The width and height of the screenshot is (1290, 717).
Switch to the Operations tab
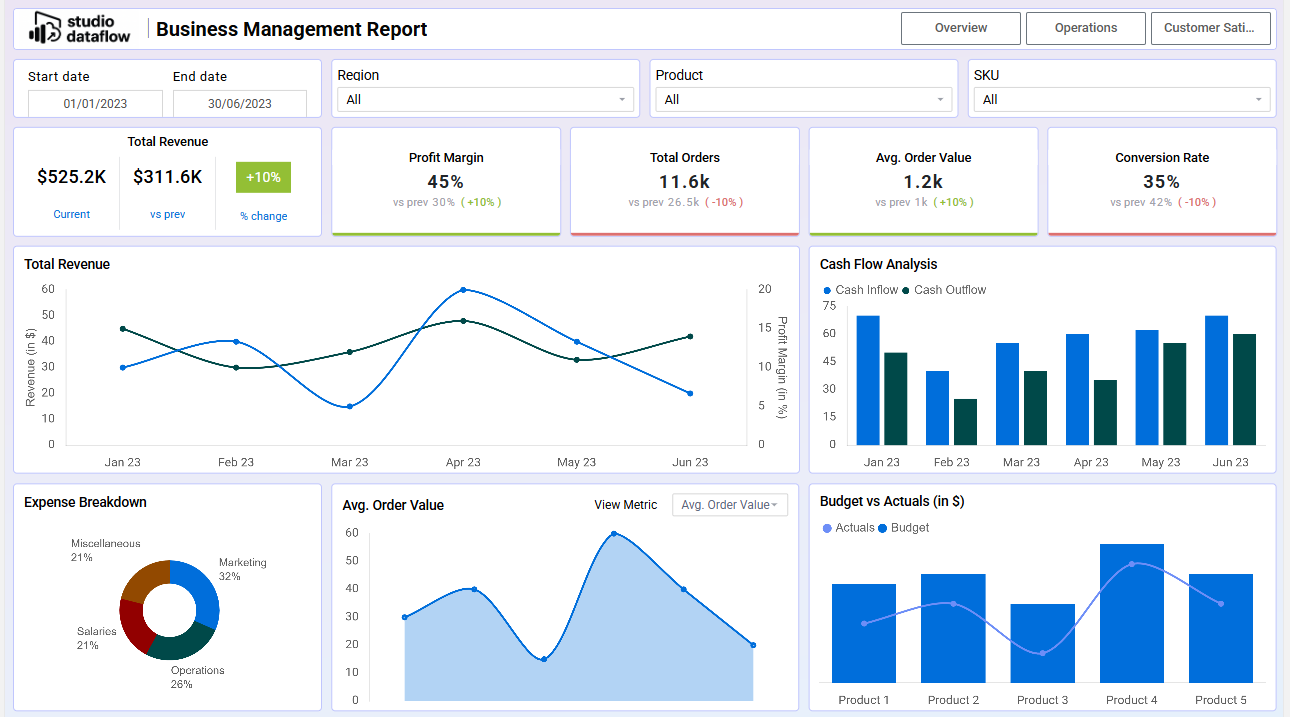click(x=1086, y=28)
